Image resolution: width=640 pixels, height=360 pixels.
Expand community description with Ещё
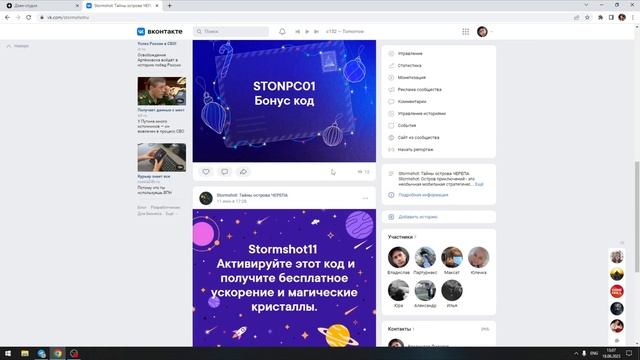click(479, 184)
